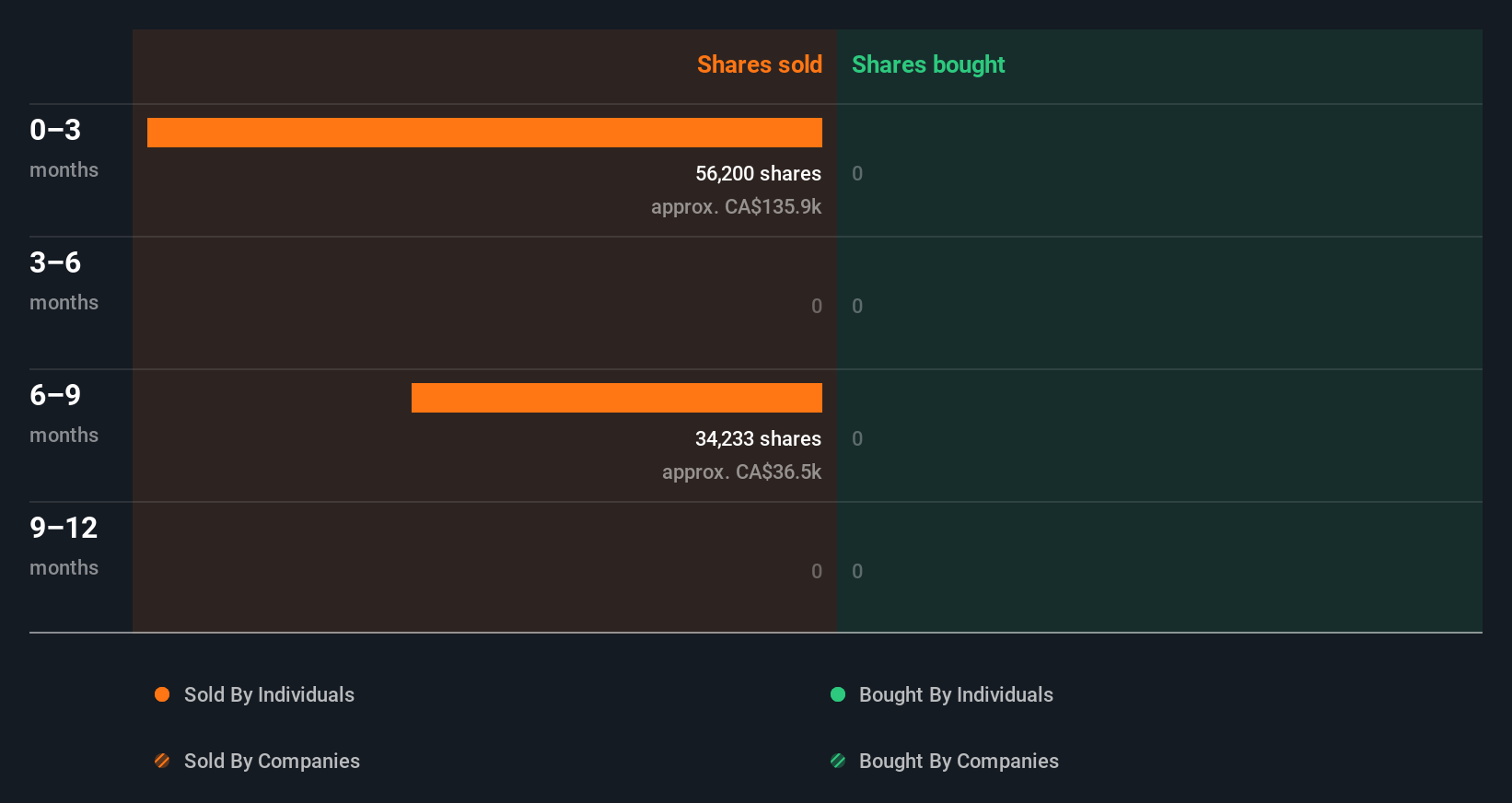Select the 0–3 months row label

(x=63, y=147)
